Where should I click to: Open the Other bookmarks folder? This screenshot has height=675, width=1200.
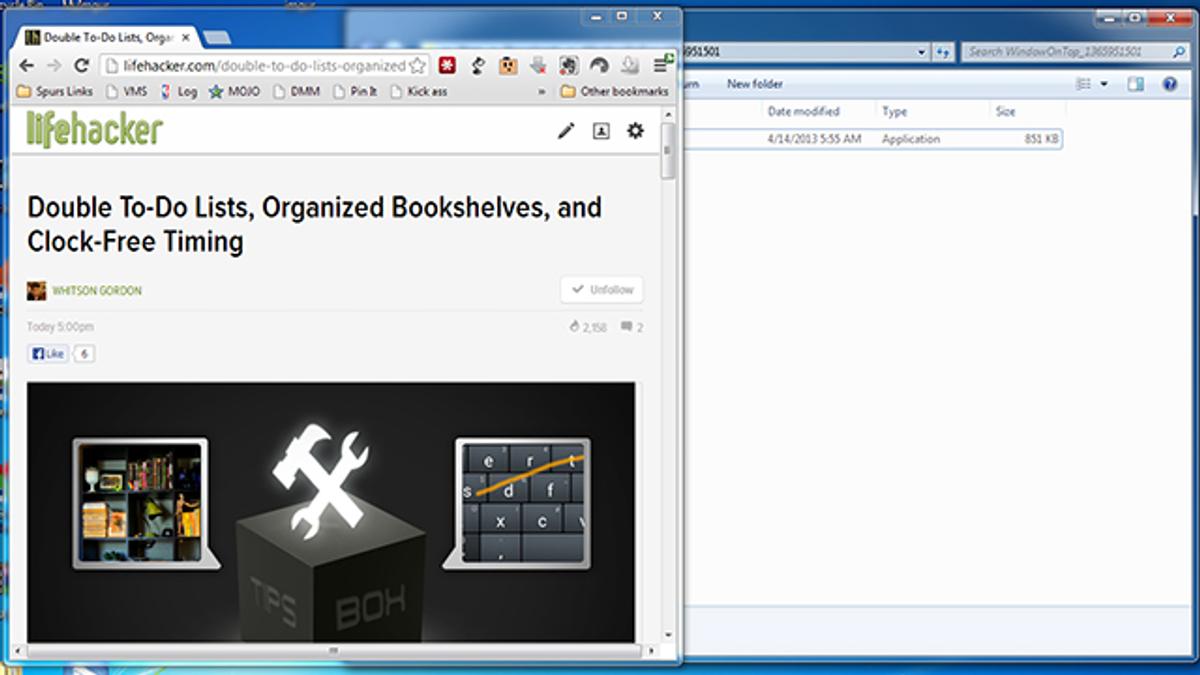point(614,92)
